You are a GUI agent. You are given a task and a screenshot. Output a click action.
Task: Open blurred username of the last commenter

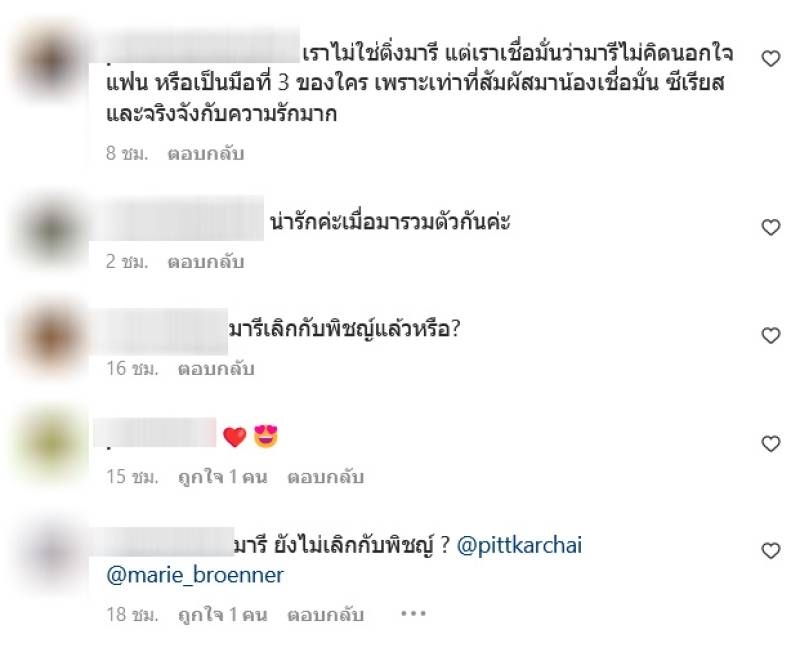point(163,542)
